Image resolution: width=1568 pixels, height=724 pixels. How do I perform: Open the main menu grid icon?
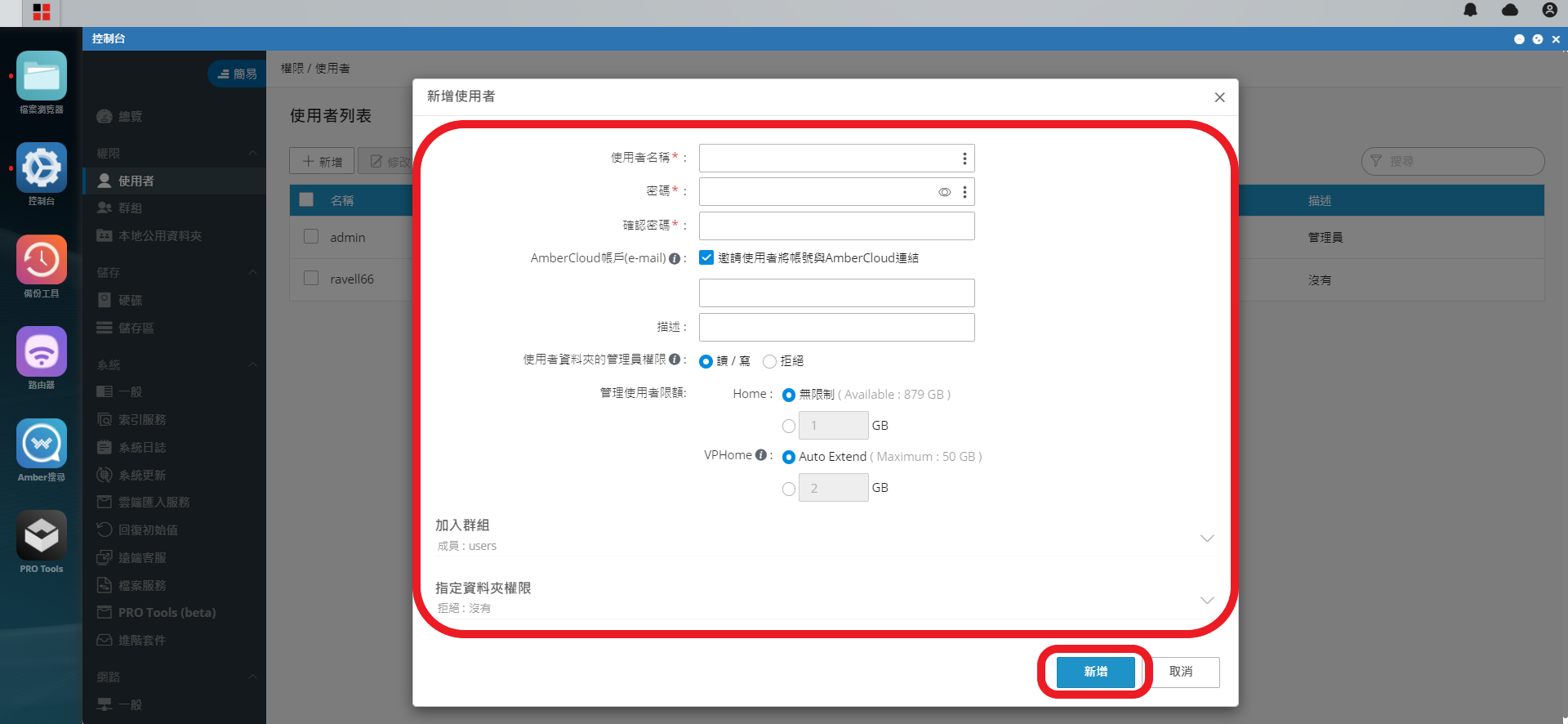42,12
